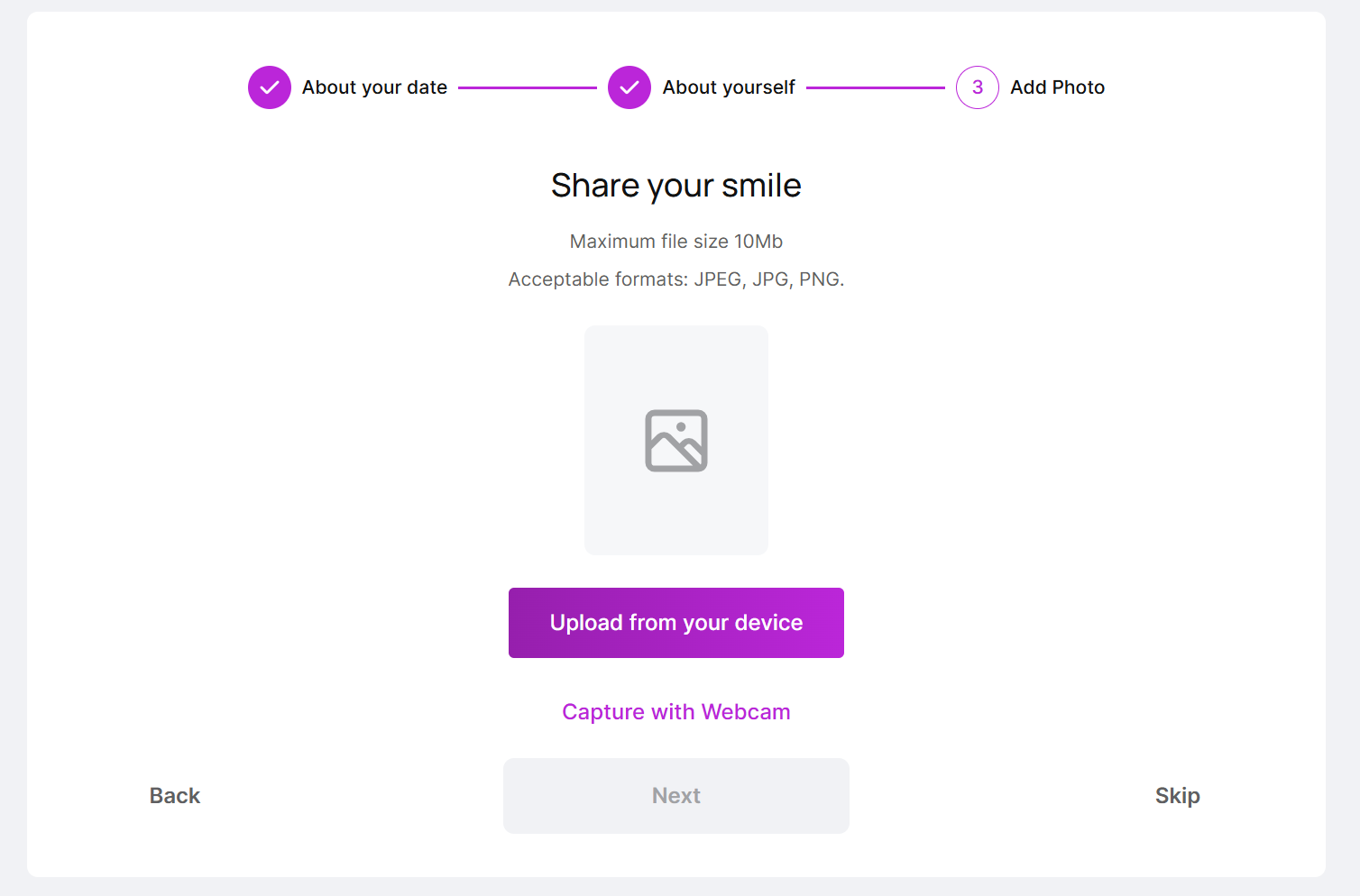This screenshot has height=896, width=1360.
Task: Go to the About your date step
Action: 374,87
